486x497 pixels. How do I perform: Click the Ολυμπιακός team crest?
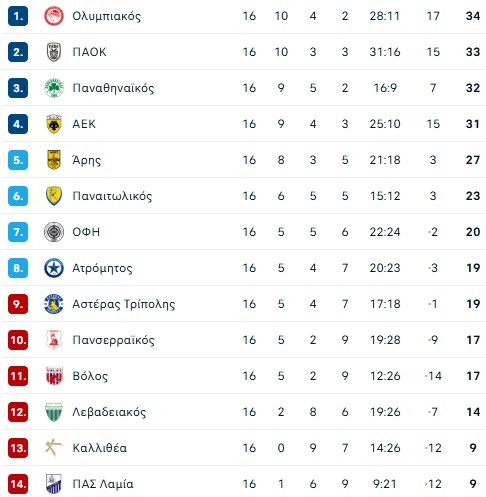click(54, 16)
